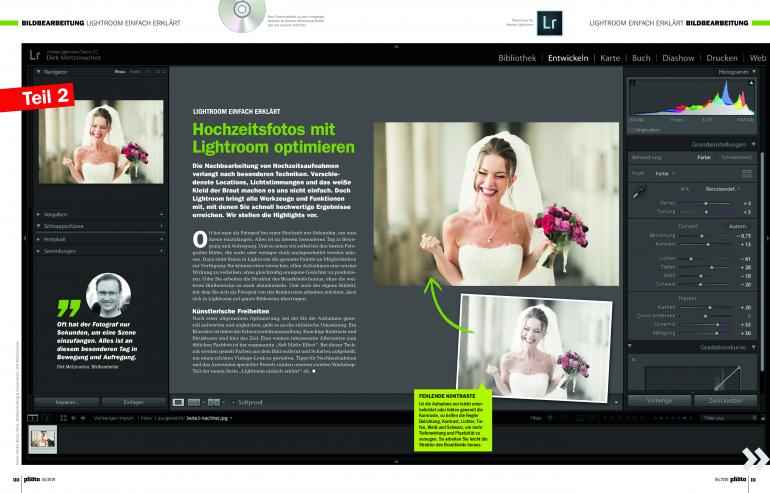The image size is (770, 493).
Task: Hide the filmstrip with bottom arrow
Action: [x=396, y=462]
